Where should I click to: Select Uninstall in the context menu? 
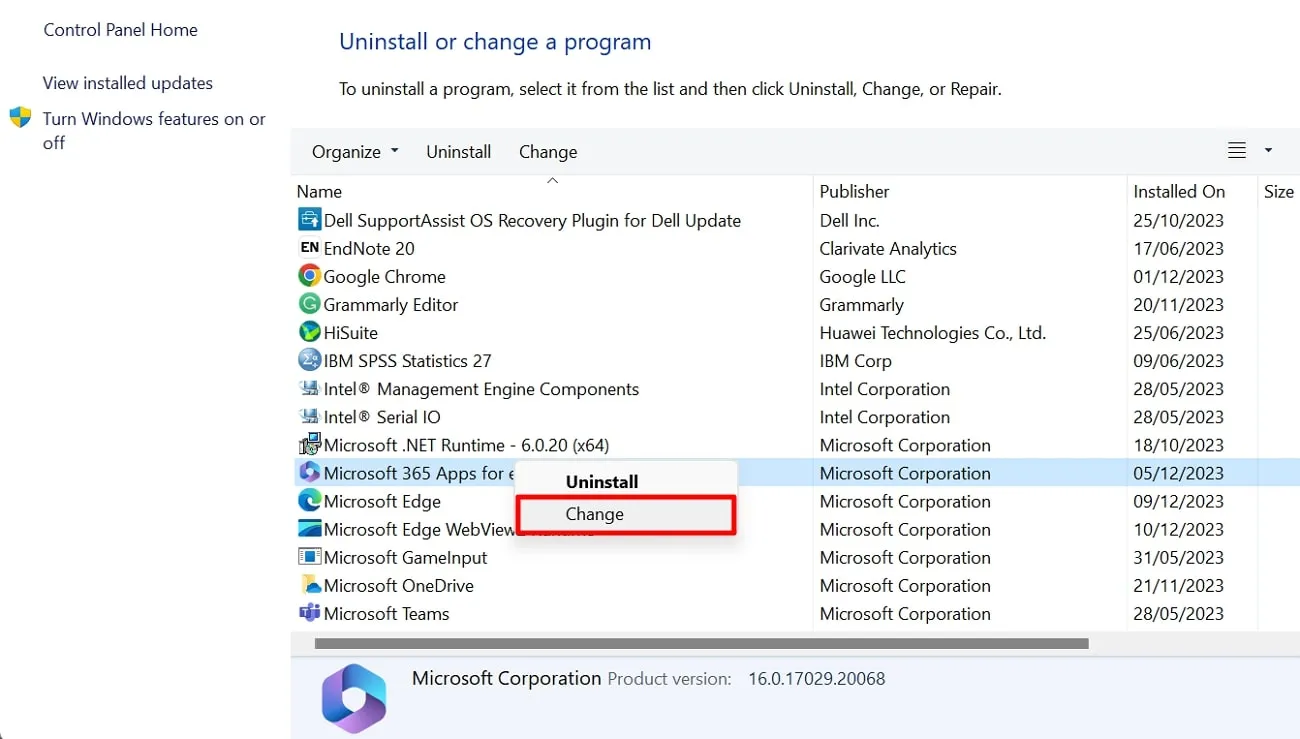[x=601, y=481]
